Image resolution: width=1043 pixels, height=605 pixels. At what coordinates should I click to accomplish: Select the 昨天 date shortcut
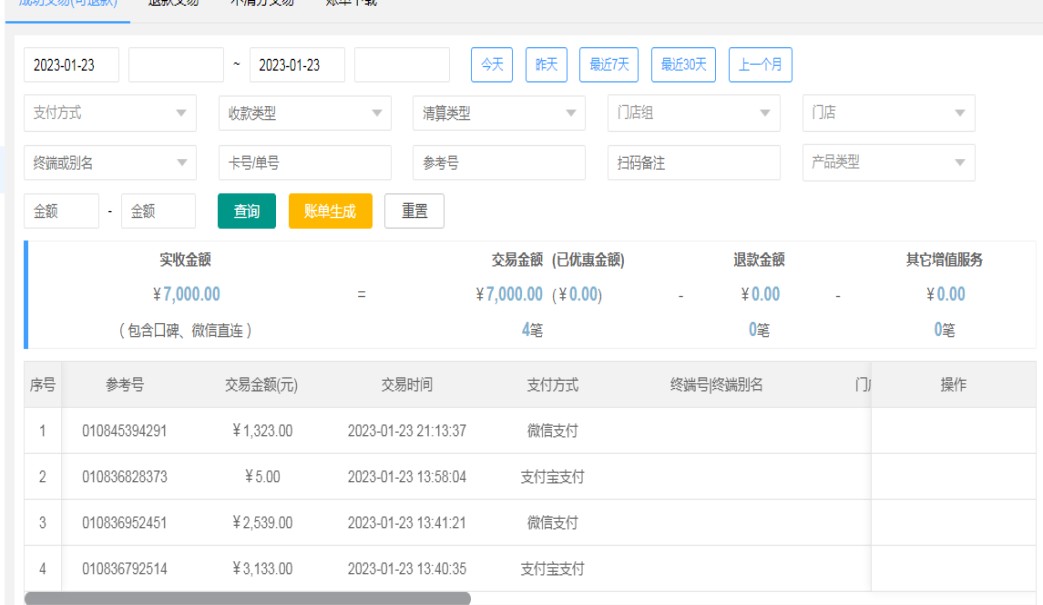tap(546, 65)
